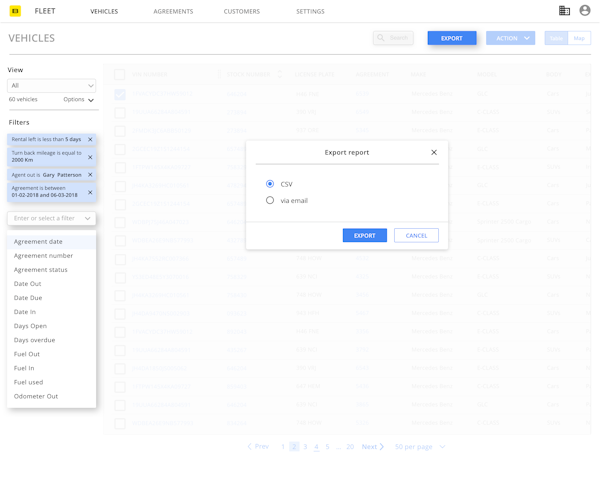Click the blue EXPORT button in the dialog

(365, 235)
